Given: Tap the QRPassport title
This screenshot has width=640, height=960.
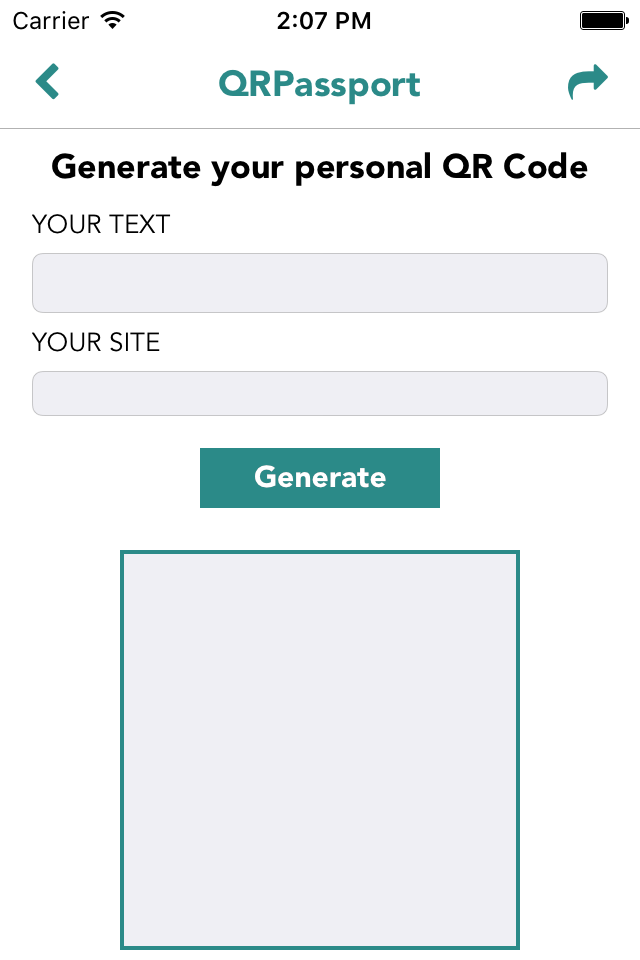Looking at the screenshot, I should pos(320,84).
